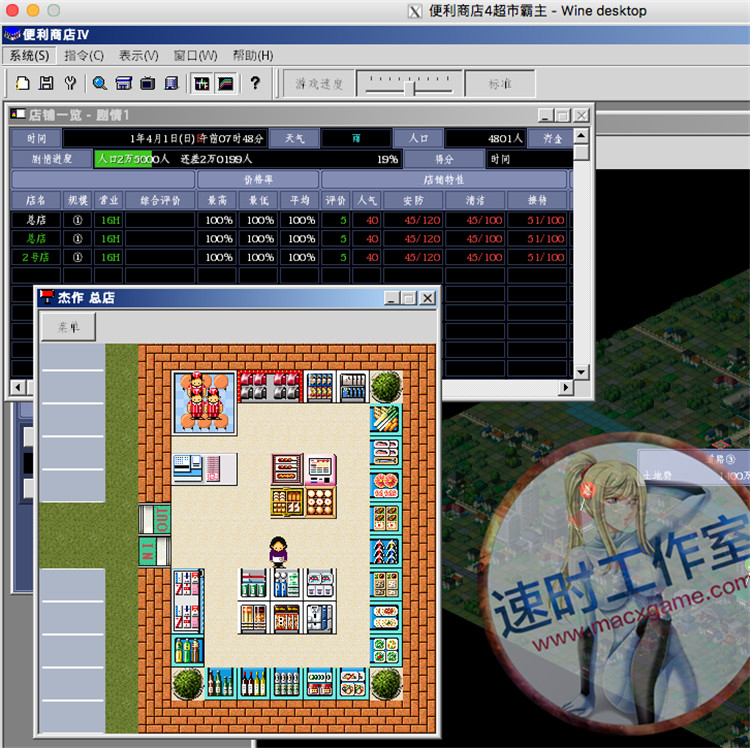Image resolution: width=750 pixels, height=748 pixels.
Task: Maximize the 杰作 总店 store window
Action: click(x=409, y=298)
